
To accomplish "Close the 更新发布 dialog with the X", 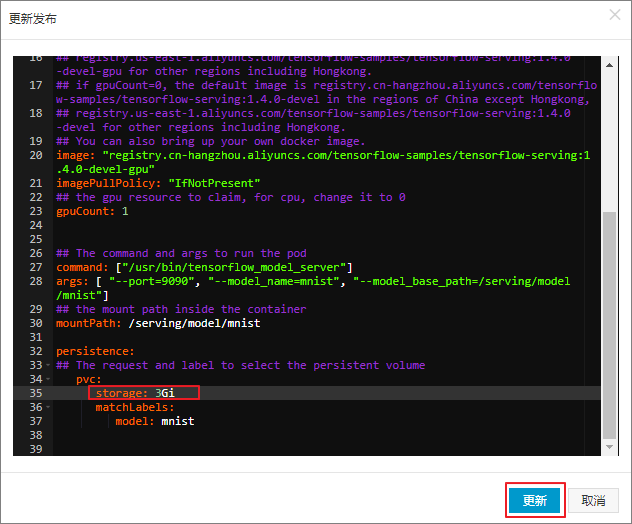I will tap(615, 15).
